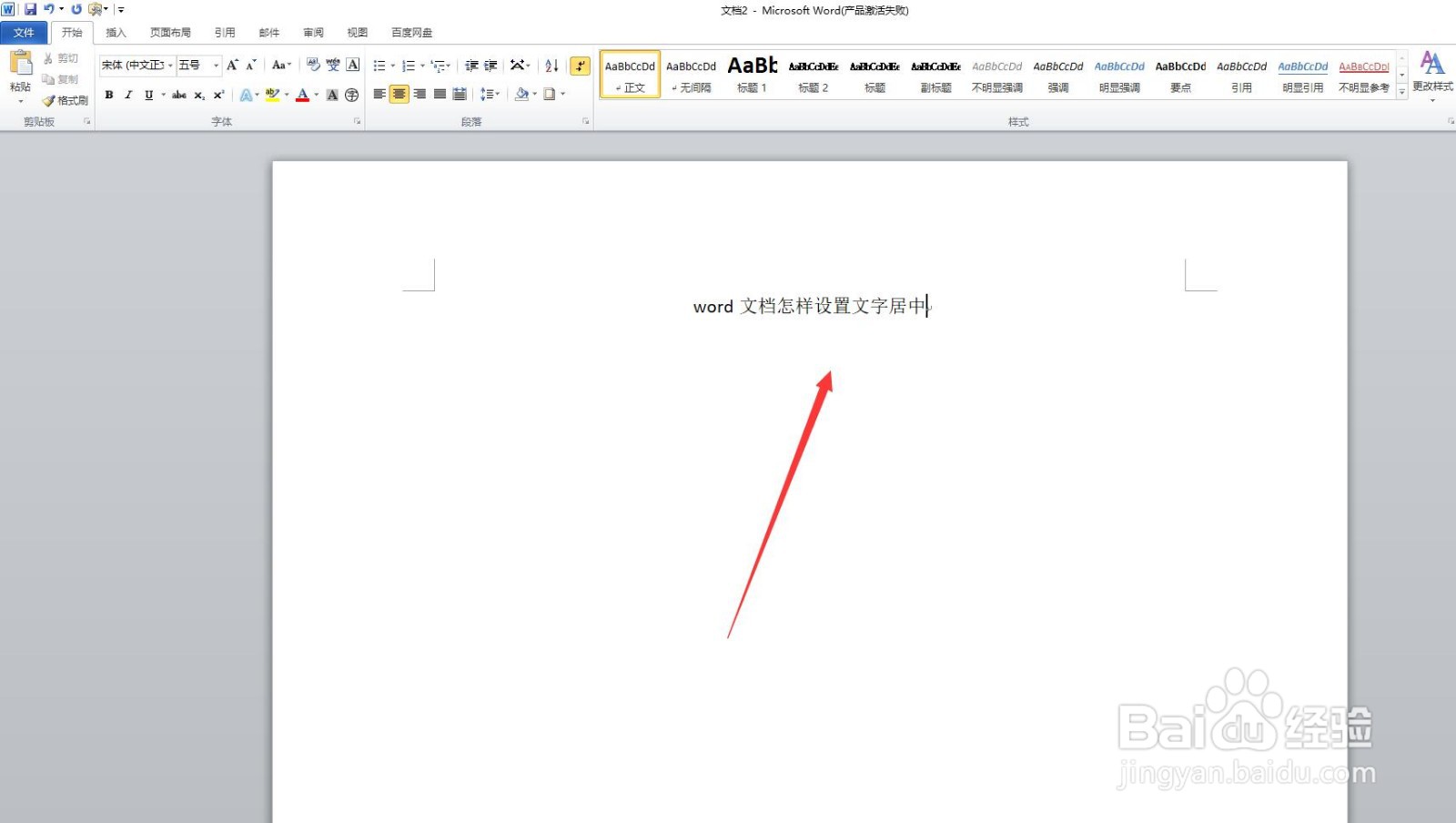Open the Font dialog launcher
The width and height of the screenshot is (1456, 823).
358,121
